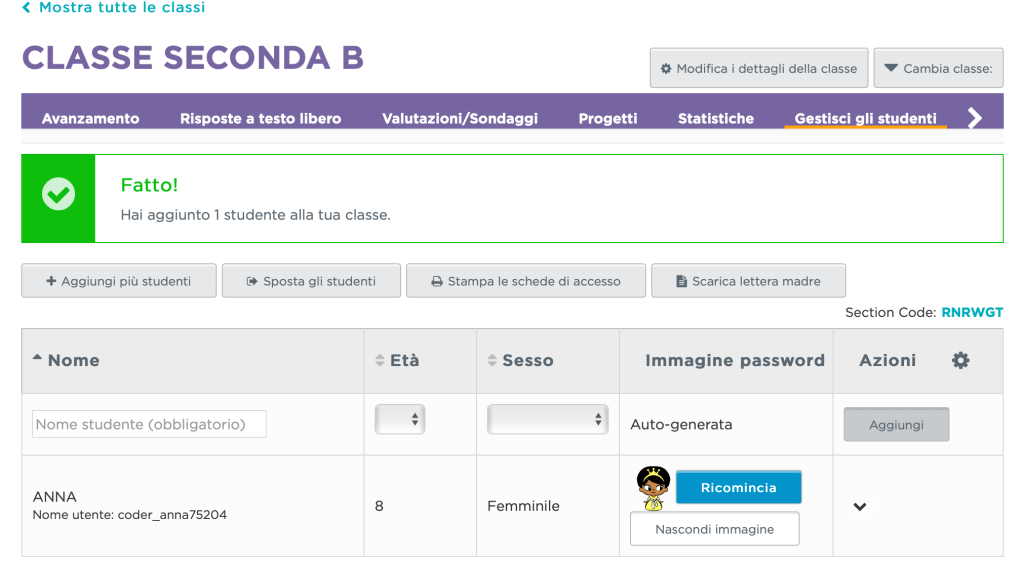Click the Ricomincia password button

(x=739, y=488)
